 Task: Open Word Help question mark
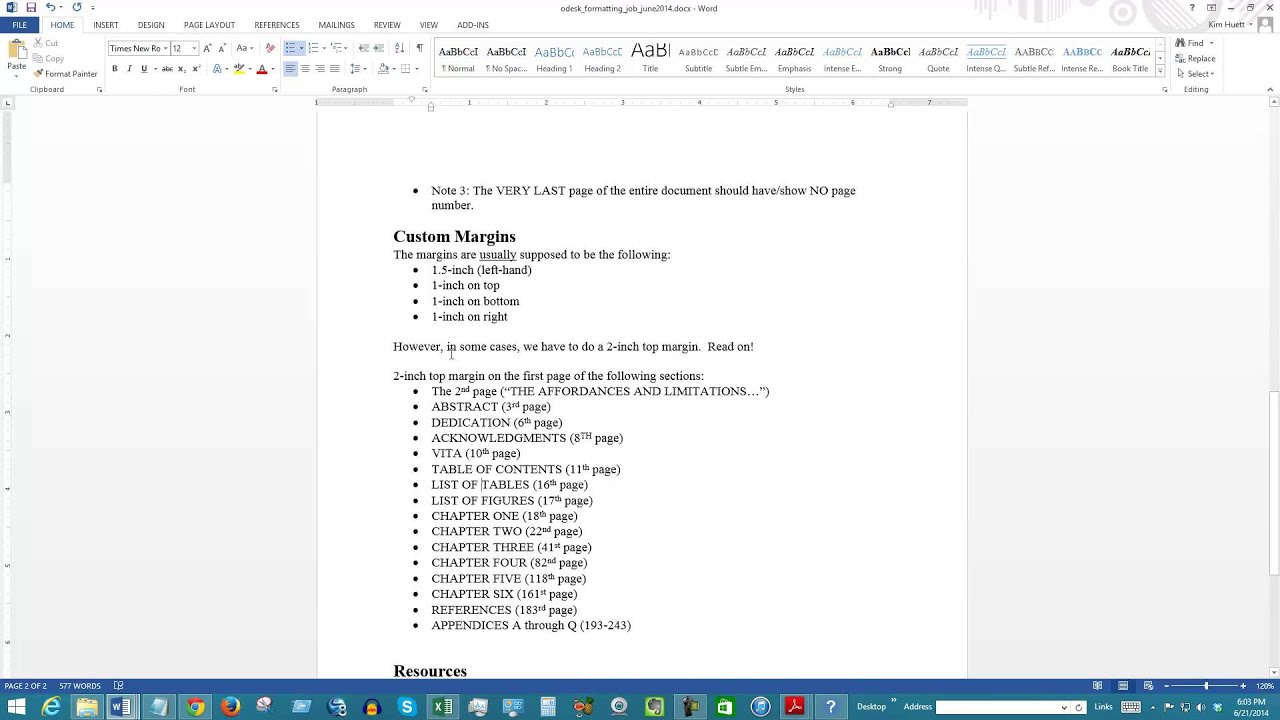click(x=1192, y=8)
